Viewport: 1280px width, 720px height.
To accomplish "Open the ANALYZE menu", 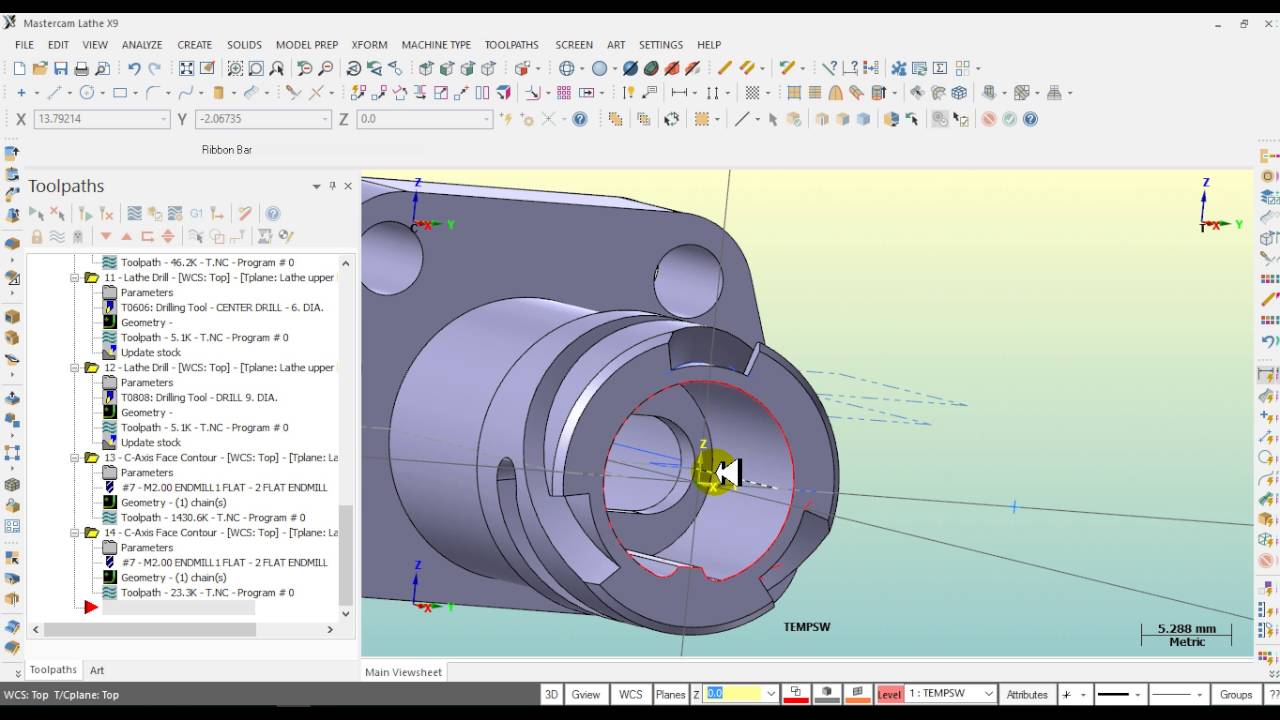I will [142, 45].
